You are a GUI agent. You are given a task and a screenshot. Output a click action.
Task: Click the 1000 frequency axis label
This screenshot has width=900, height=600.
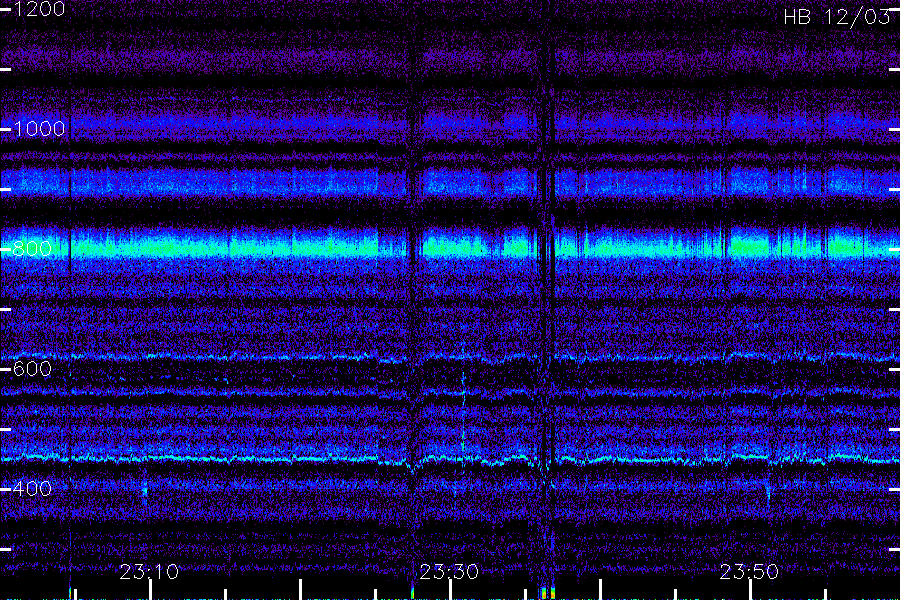(x=38, y=129)
